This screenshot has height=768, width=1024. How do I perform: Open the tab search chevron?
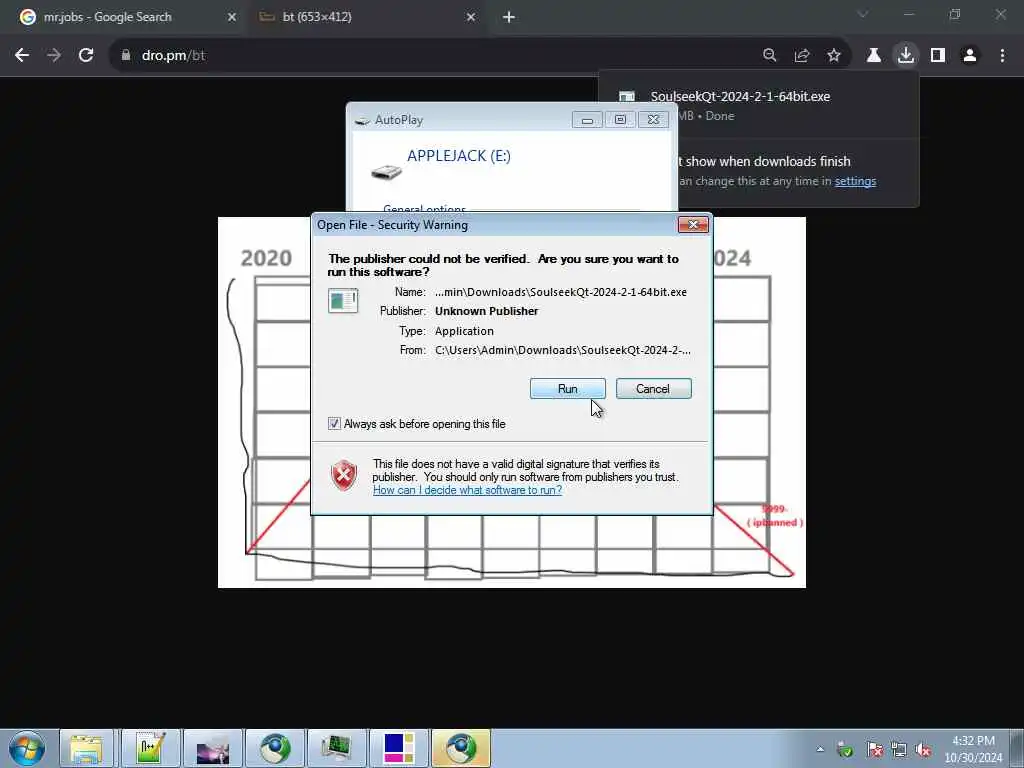coord(863,14)
